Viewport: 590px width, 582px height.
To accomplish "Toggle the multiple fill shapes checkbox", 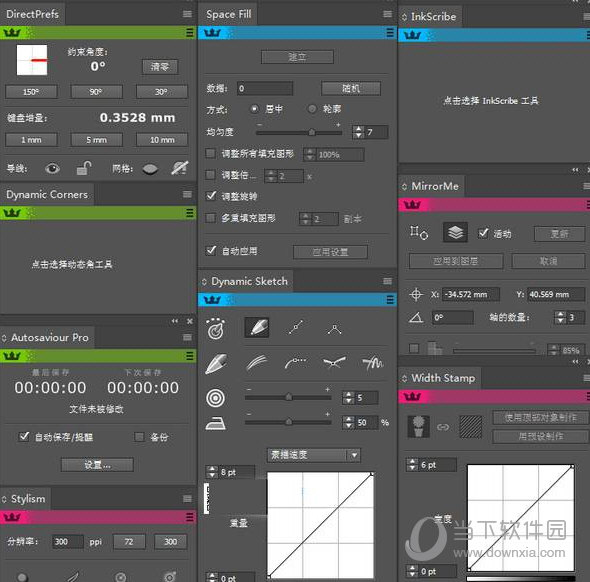I will (x=210, y=218).
